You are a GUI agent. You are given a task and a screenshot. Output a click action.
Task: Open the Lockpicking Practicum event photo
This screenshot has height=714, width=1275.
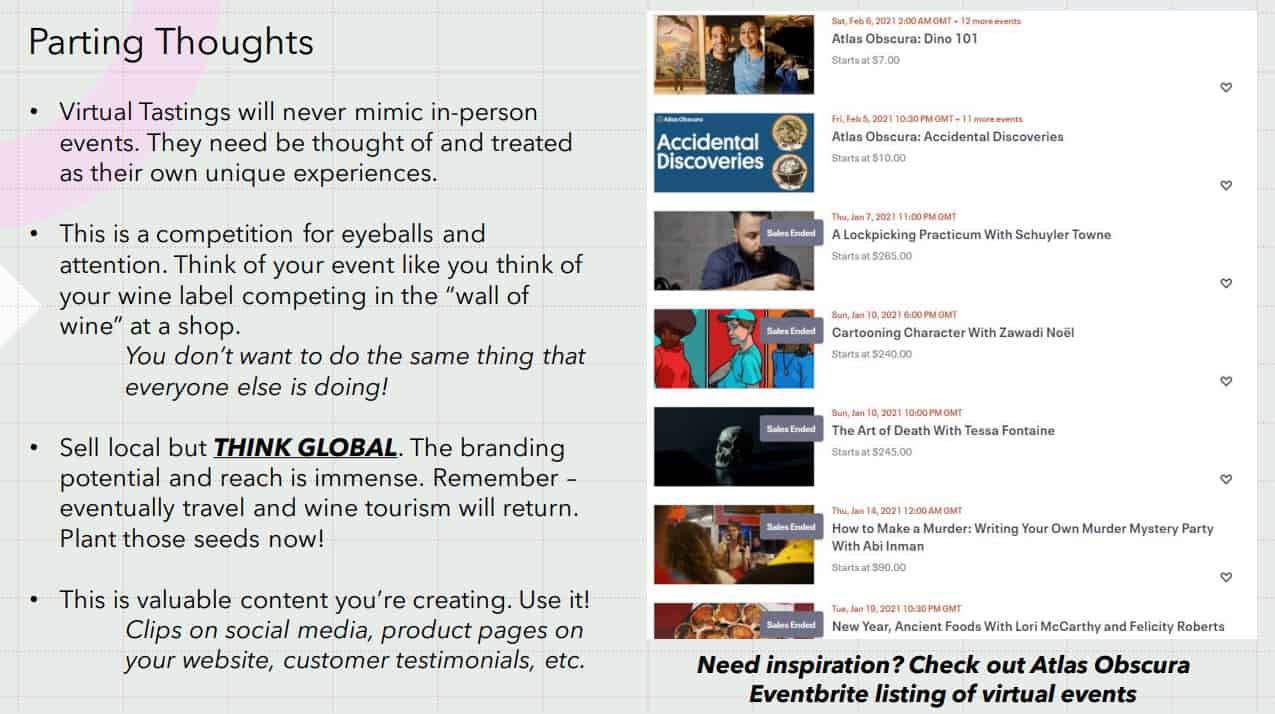(734, 250)
